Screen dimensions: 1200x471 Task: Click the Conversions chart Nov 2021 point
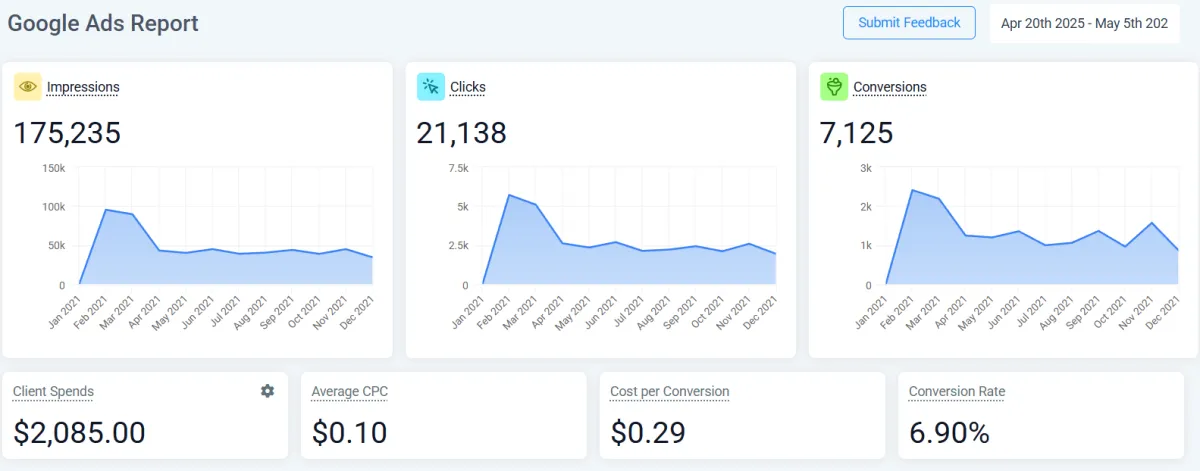(x=1152, y=223)
